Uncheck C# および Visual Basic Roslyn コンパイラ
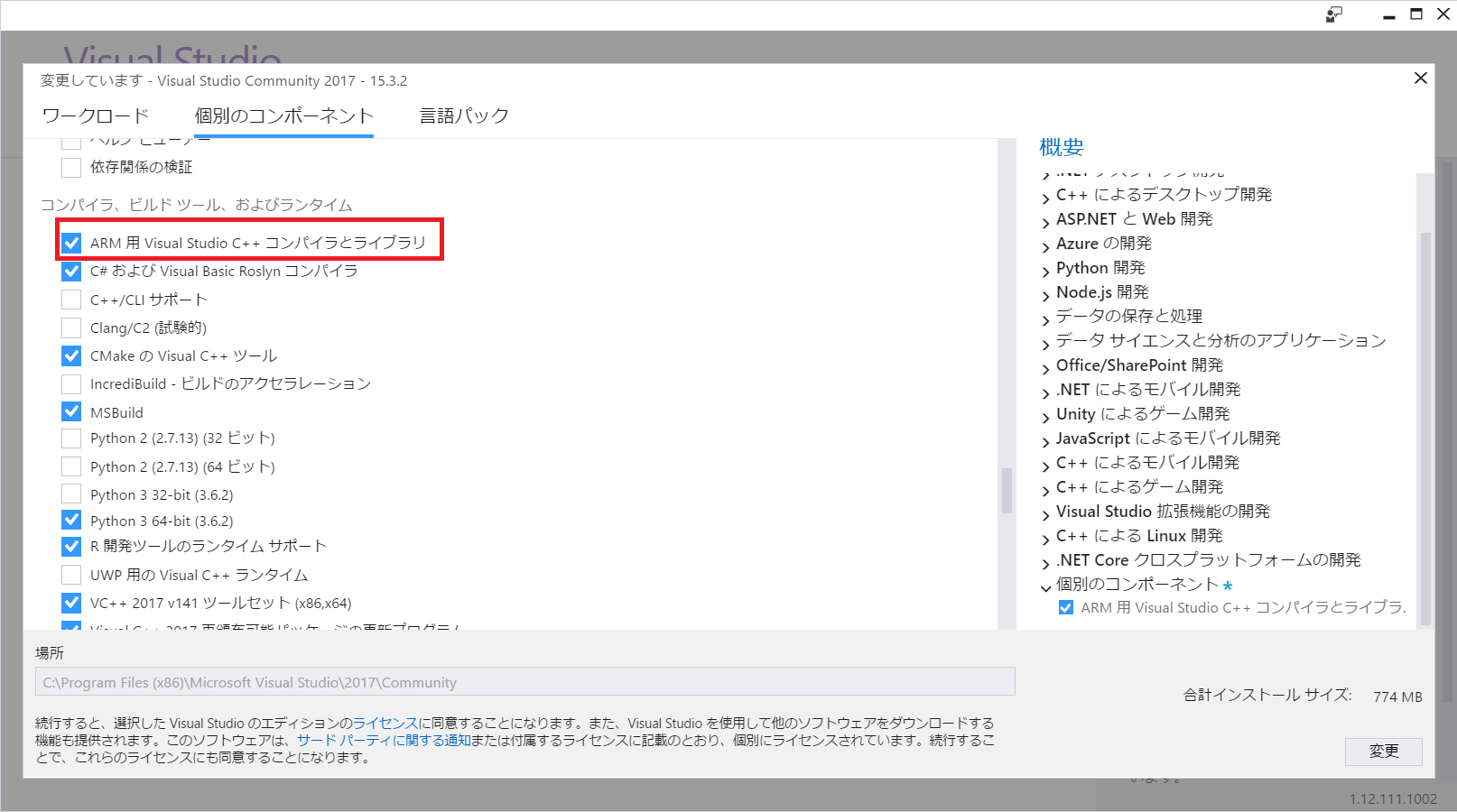Screen dimensions: 1457x812 (x=71, y=271)
